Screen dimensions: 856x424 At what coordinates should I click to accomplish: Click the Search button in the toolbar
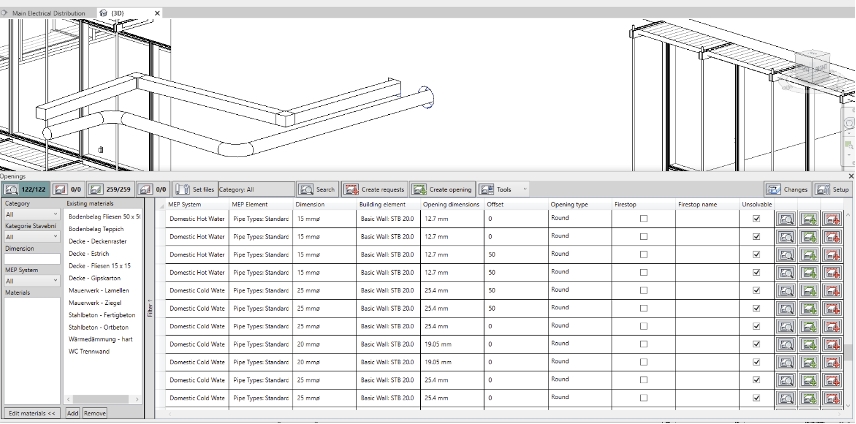(x=318, y=189)
